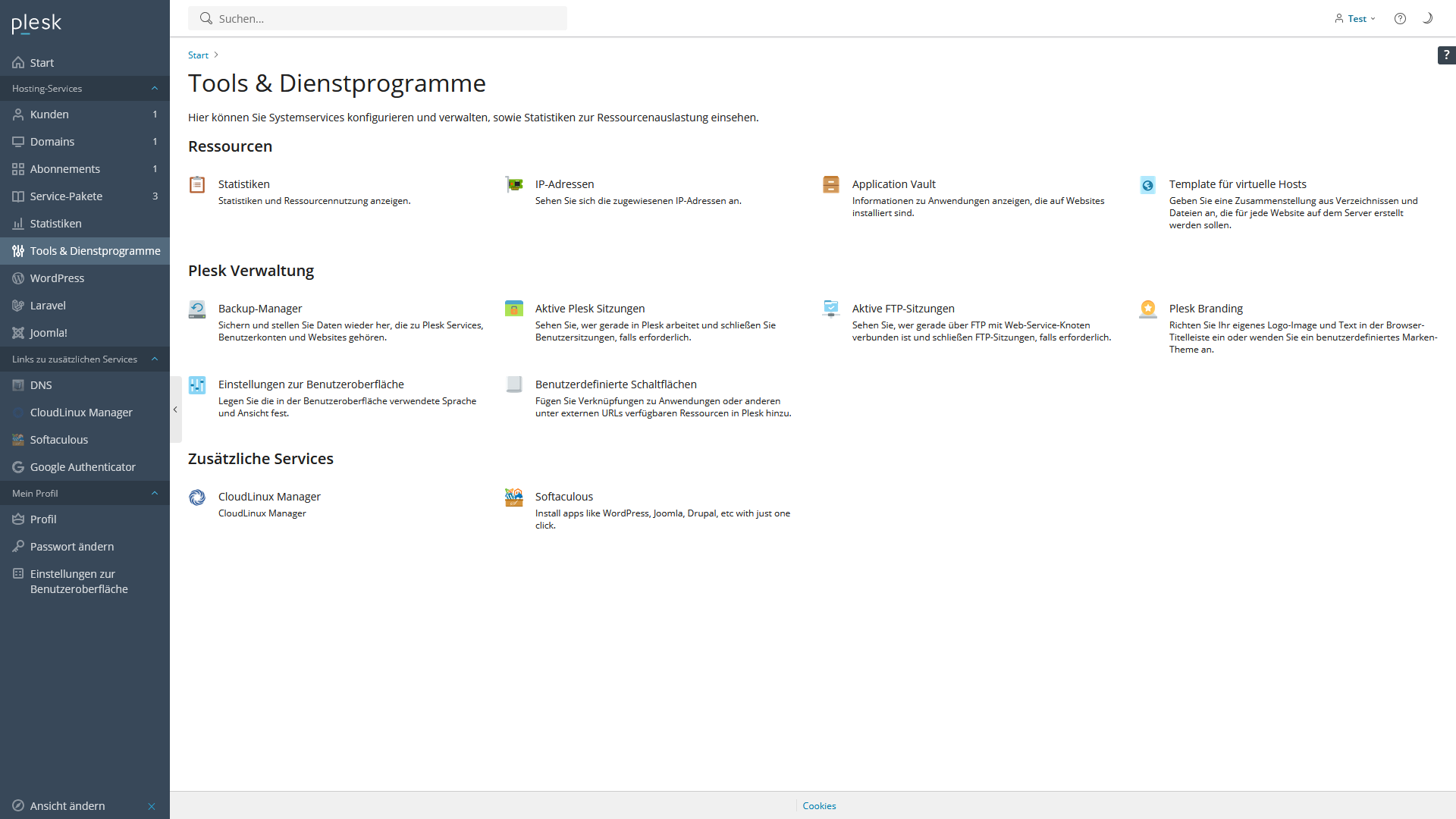
Task: Collapse the Hosting-Services section
Action: click(155, 88)
